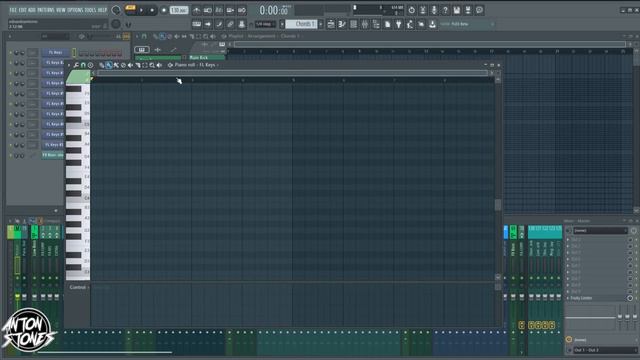Open the OPTIONS menu
This screenshot has height=360, width=640.
click(75, 10)
